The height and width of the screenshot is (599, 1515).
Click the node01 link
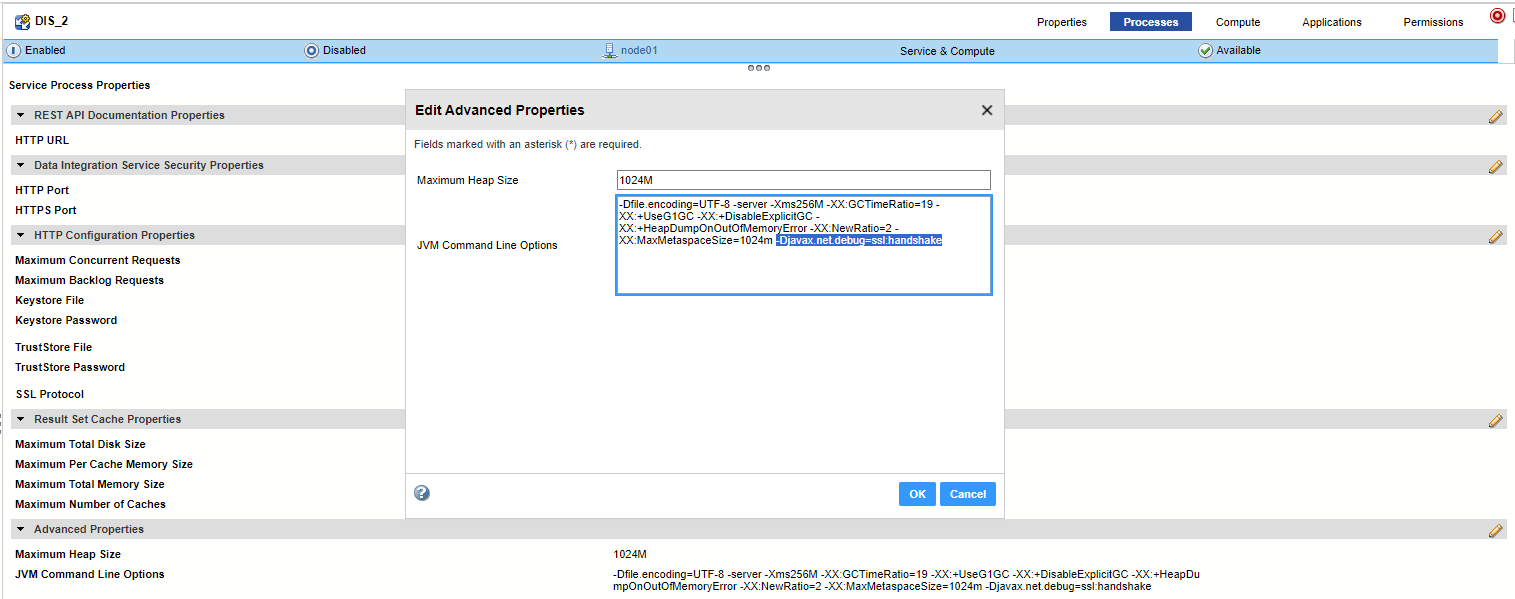pos(639,50)
